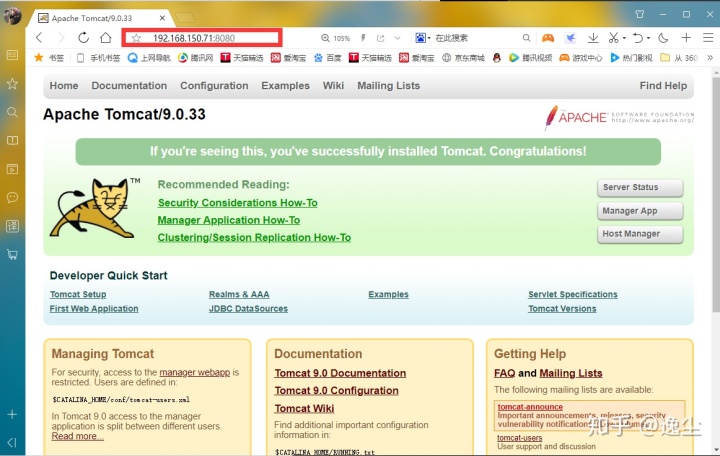Open 腾讯网 bookmark
This screenshot has height=456, width=720.
point(196,57)
